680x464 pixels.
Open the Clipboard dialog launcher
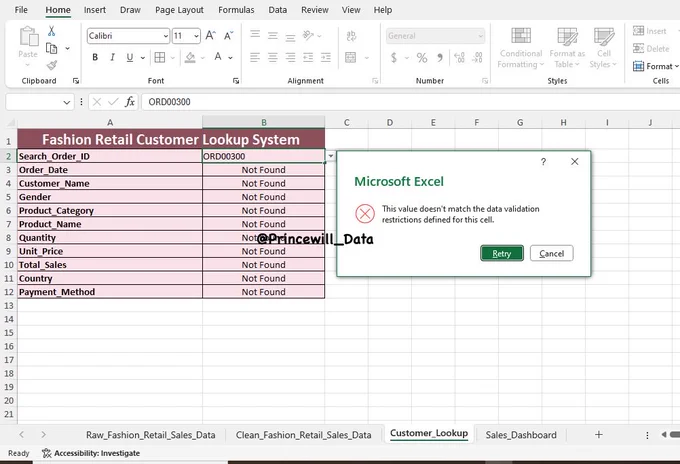click(x=76, y=81)
